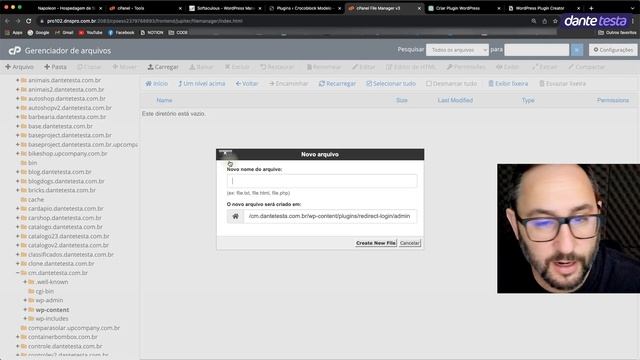Click Create New File button
The width and height of the screenshot is (640, 360).
click(x=376, y=243)
